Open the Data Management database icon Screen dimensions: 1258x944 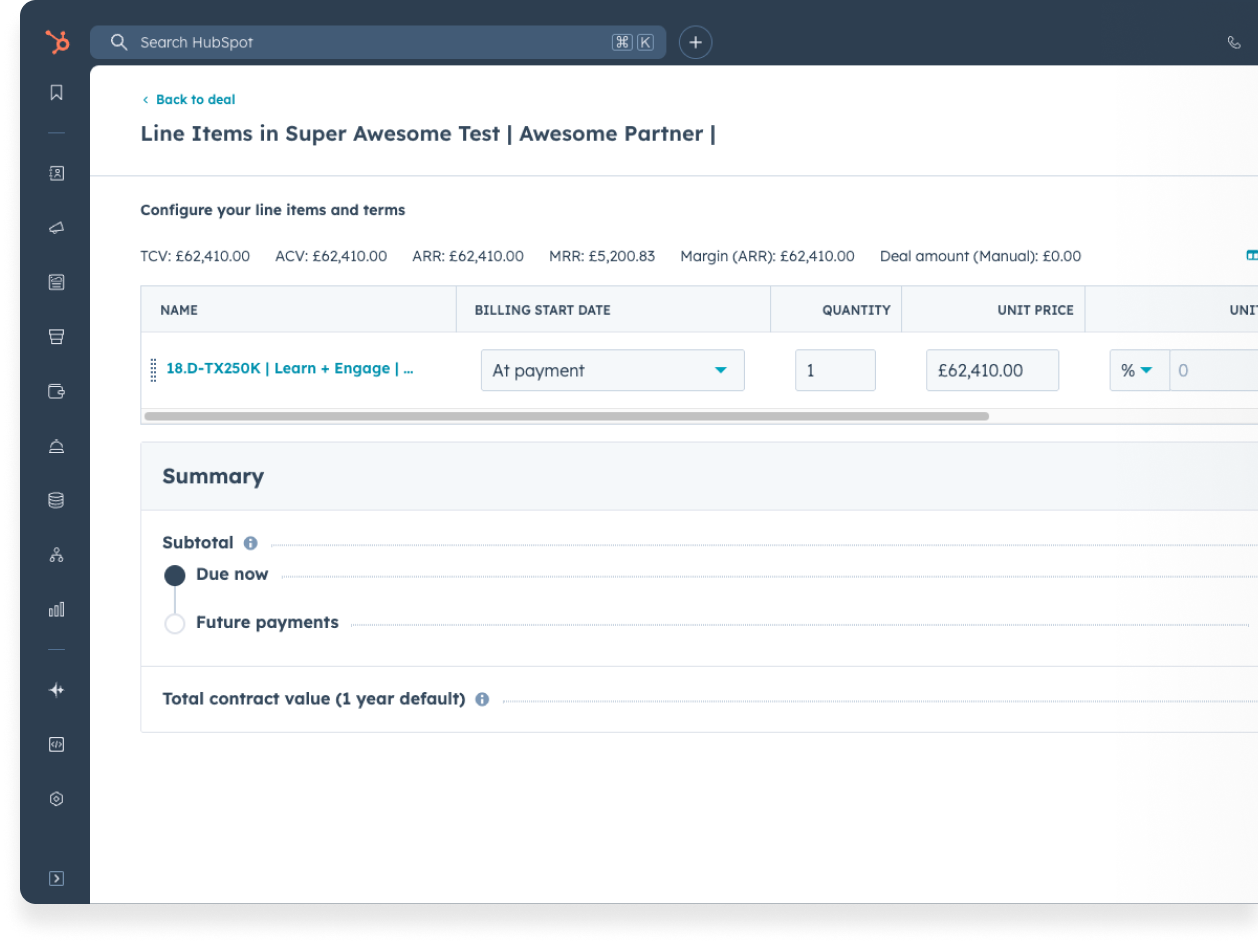pyautogui.click(x=57, y=500)
